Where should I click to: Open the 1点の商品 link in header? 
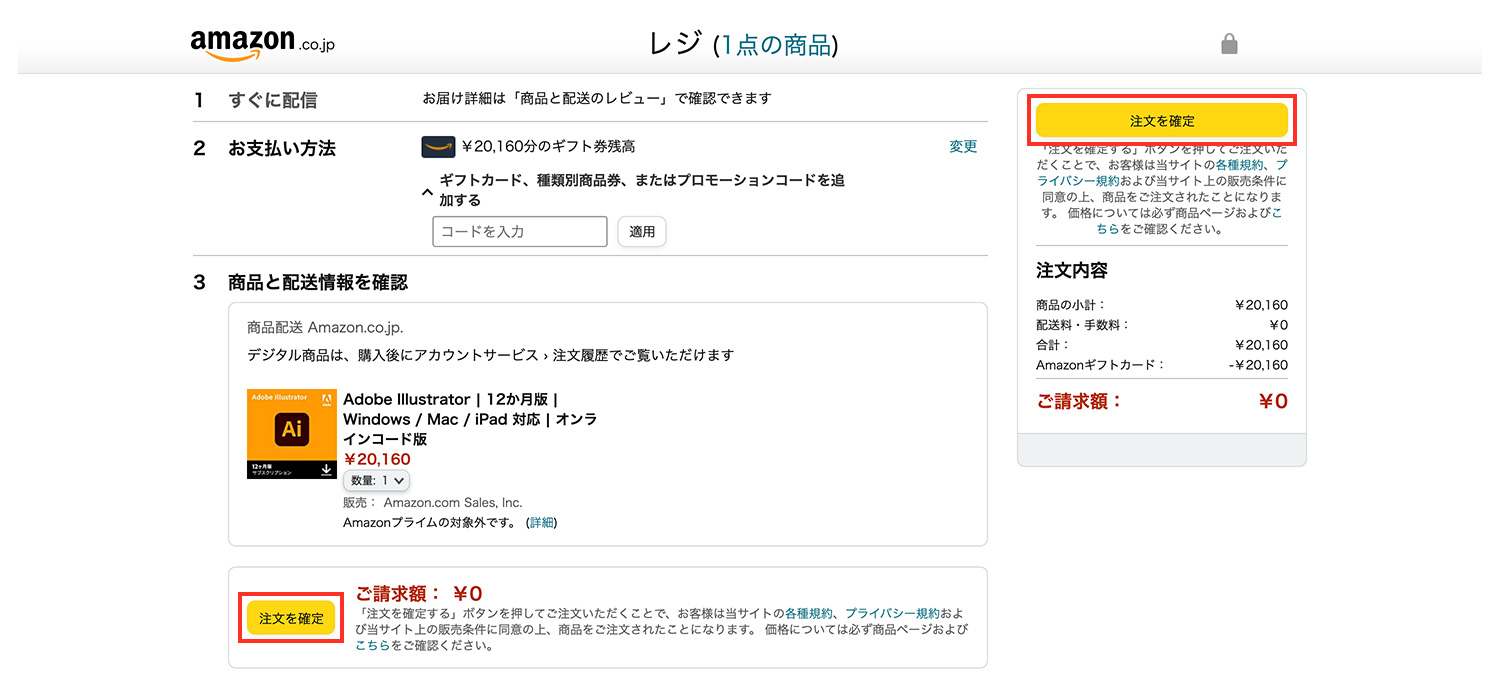click(x=776, y=45)
